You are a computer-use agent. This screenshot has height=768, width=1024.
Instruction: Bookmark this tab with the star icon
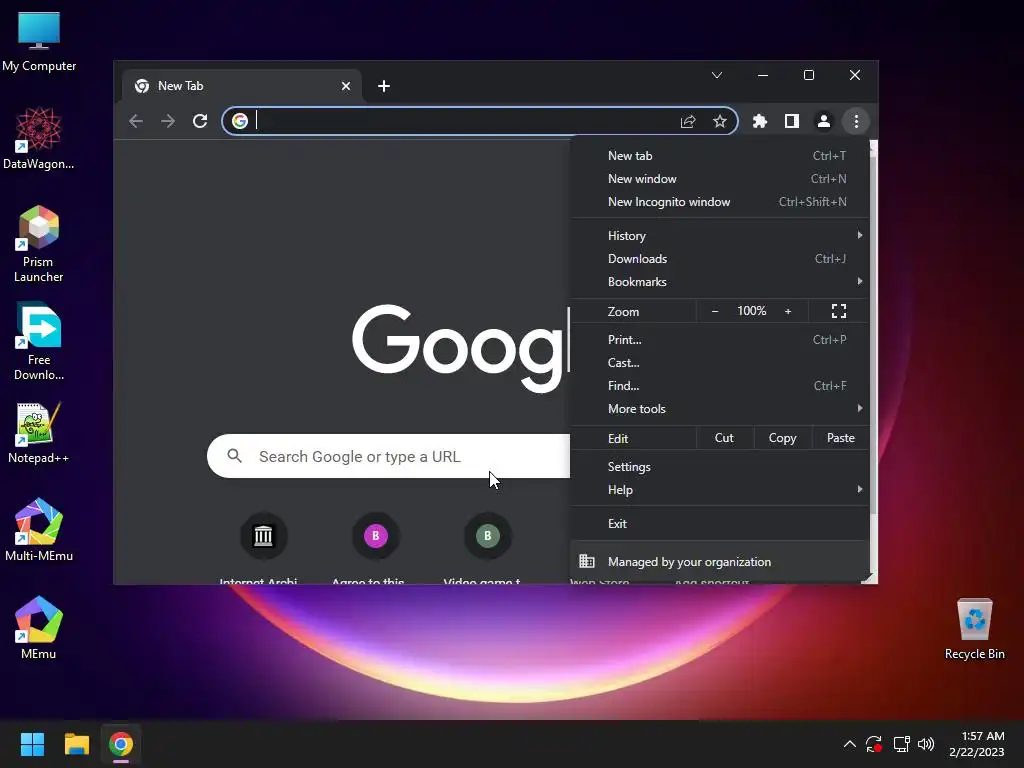point(720,121)
